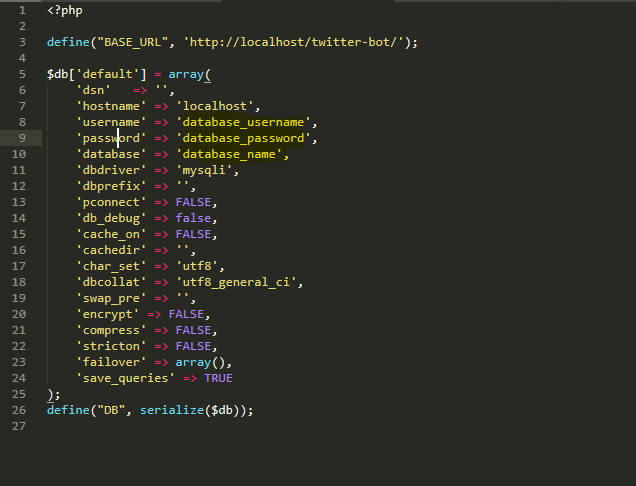
Task: Click the 'char_set' key
Action: pos(111,266)
